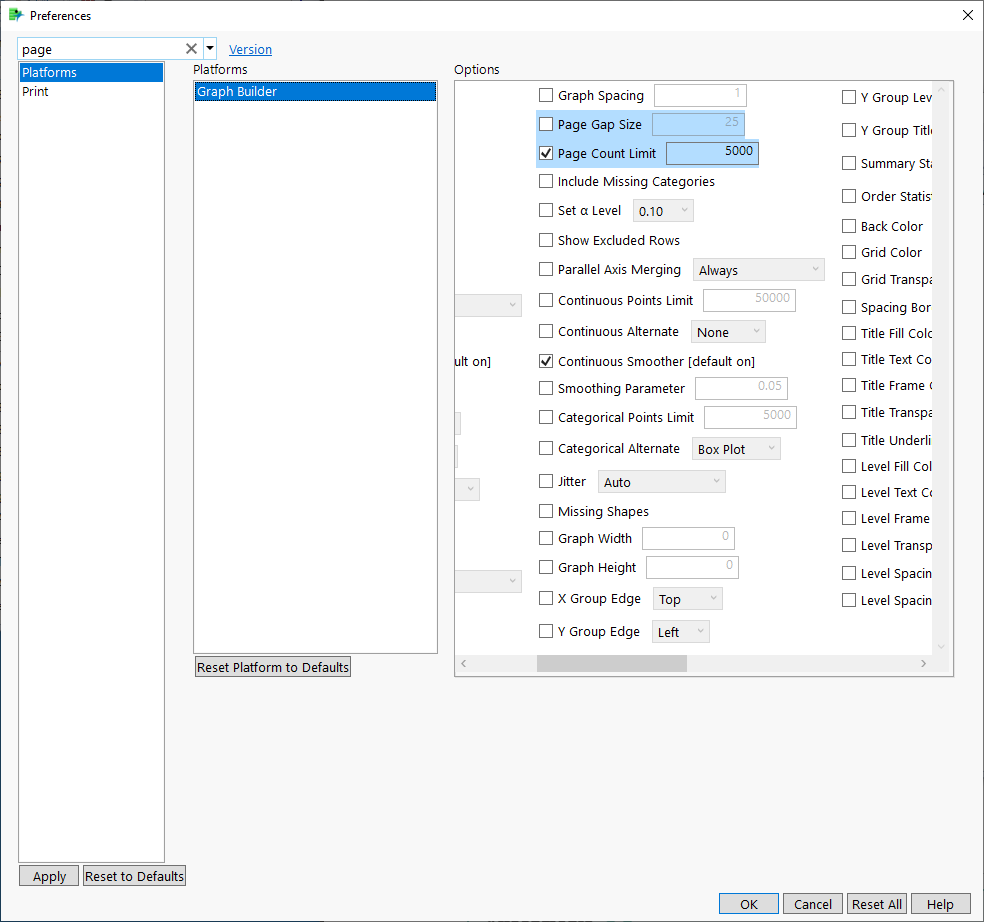Open the X Group Edge dropdown

(687, 598)
